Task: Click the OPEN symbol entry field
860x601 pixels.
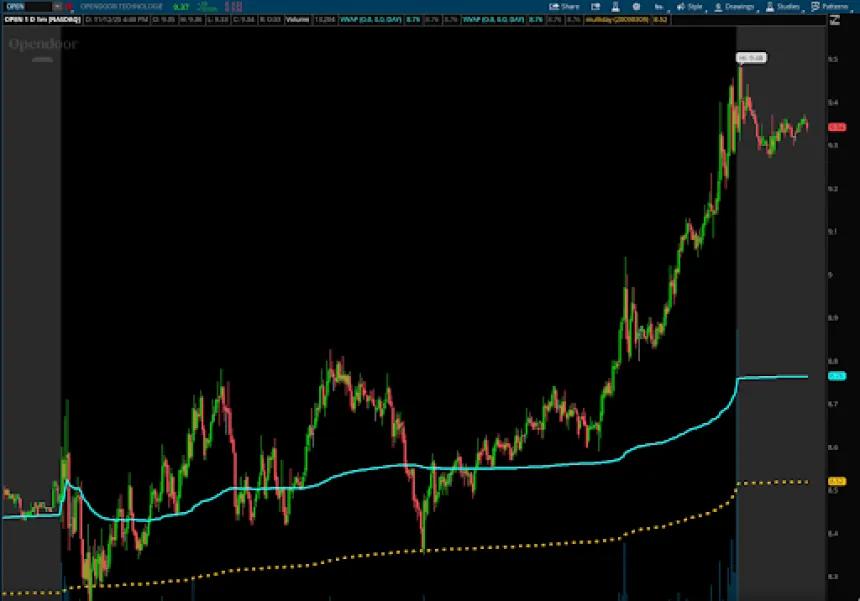Action: pyautogui.click(x=29, y=7)
